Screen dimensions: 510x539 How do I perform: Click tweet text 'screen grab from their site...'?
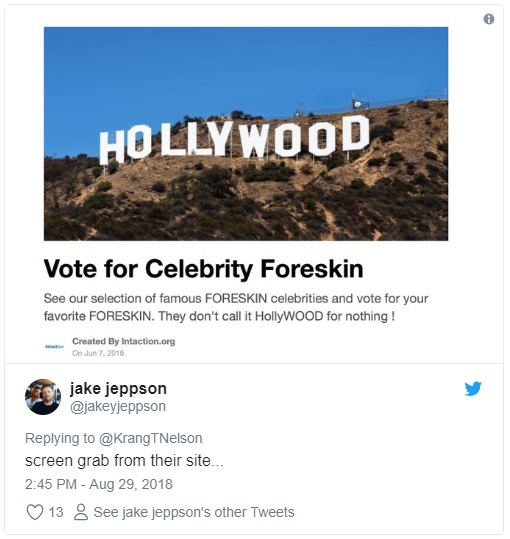click(124, 461)
